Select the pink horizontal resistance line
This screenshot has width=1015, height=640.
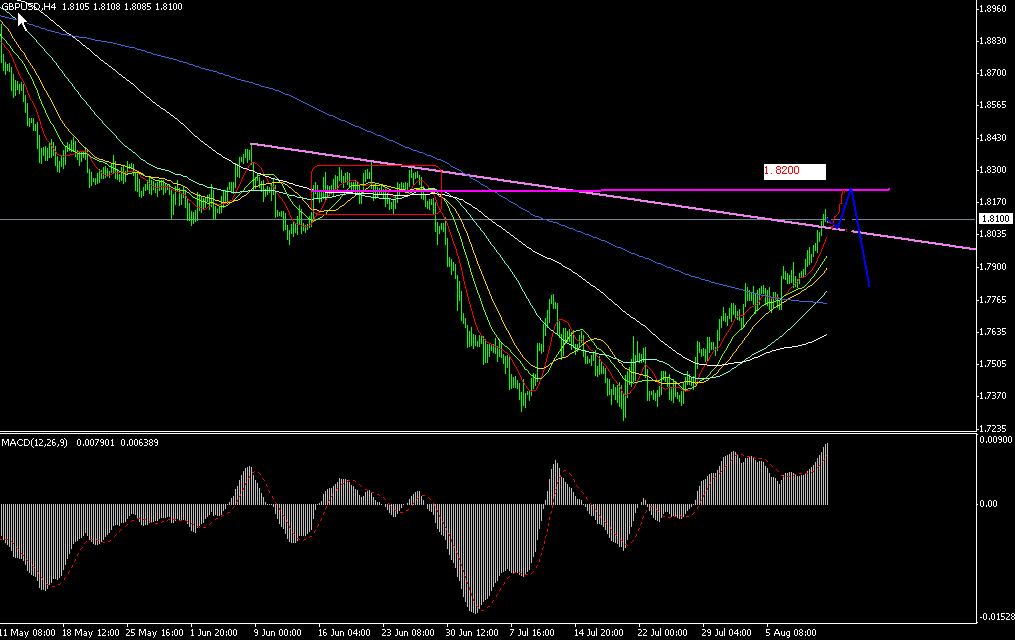[x=600, y=190]
